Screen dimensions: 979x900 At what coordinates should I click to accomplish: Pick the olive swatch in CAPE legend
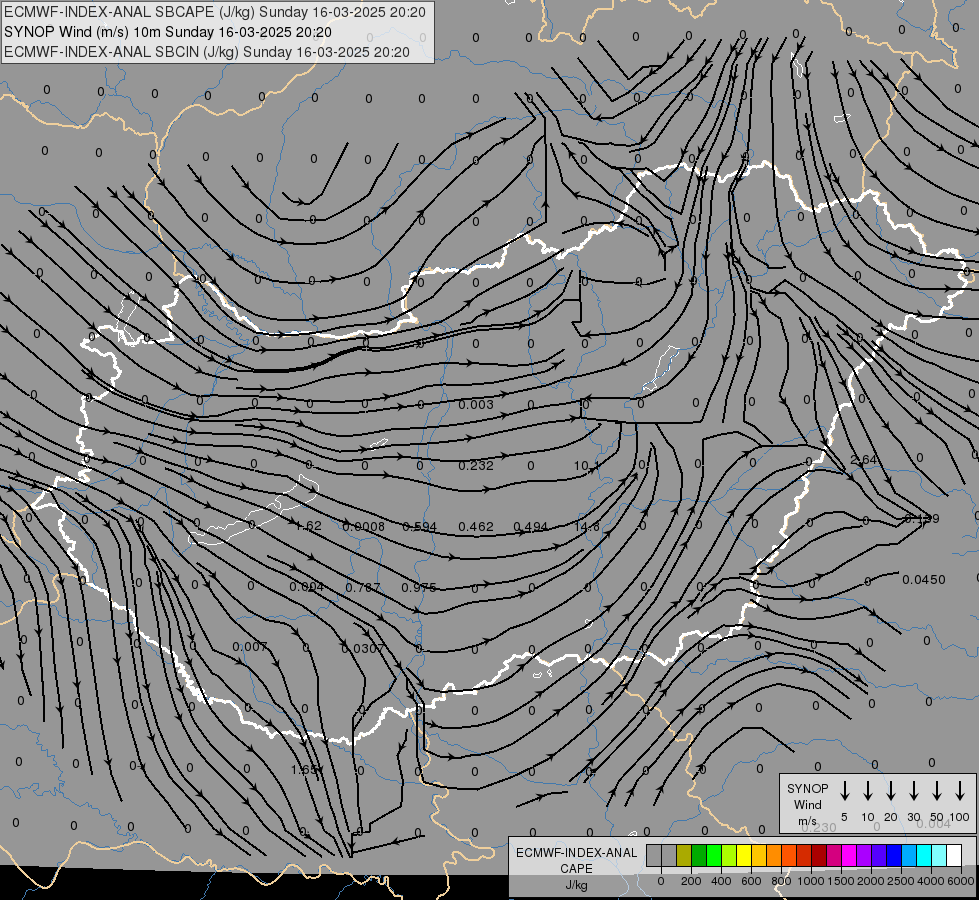point(684,855)
